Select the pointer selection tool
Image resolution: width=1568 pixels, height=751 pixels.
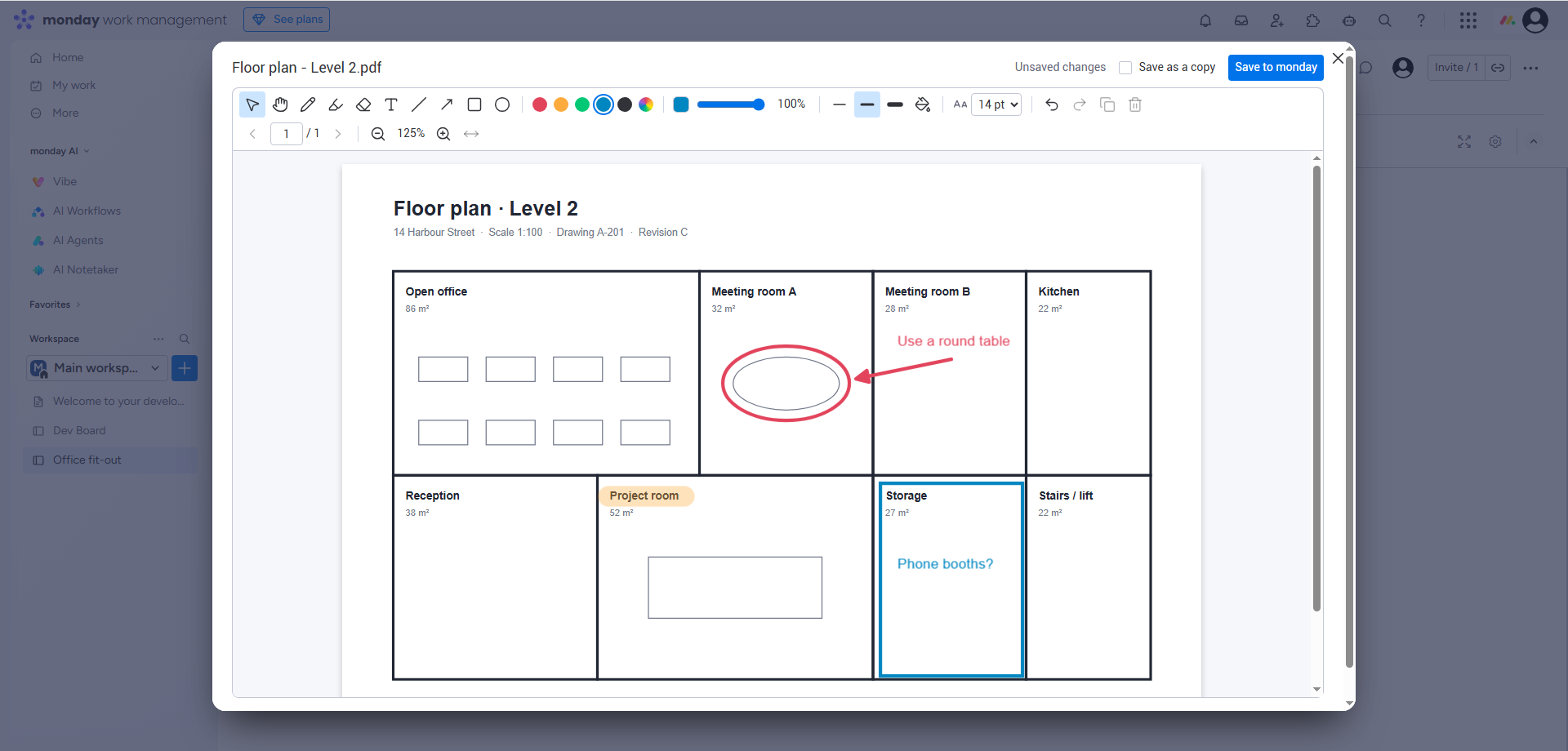[x=252, y=104]
